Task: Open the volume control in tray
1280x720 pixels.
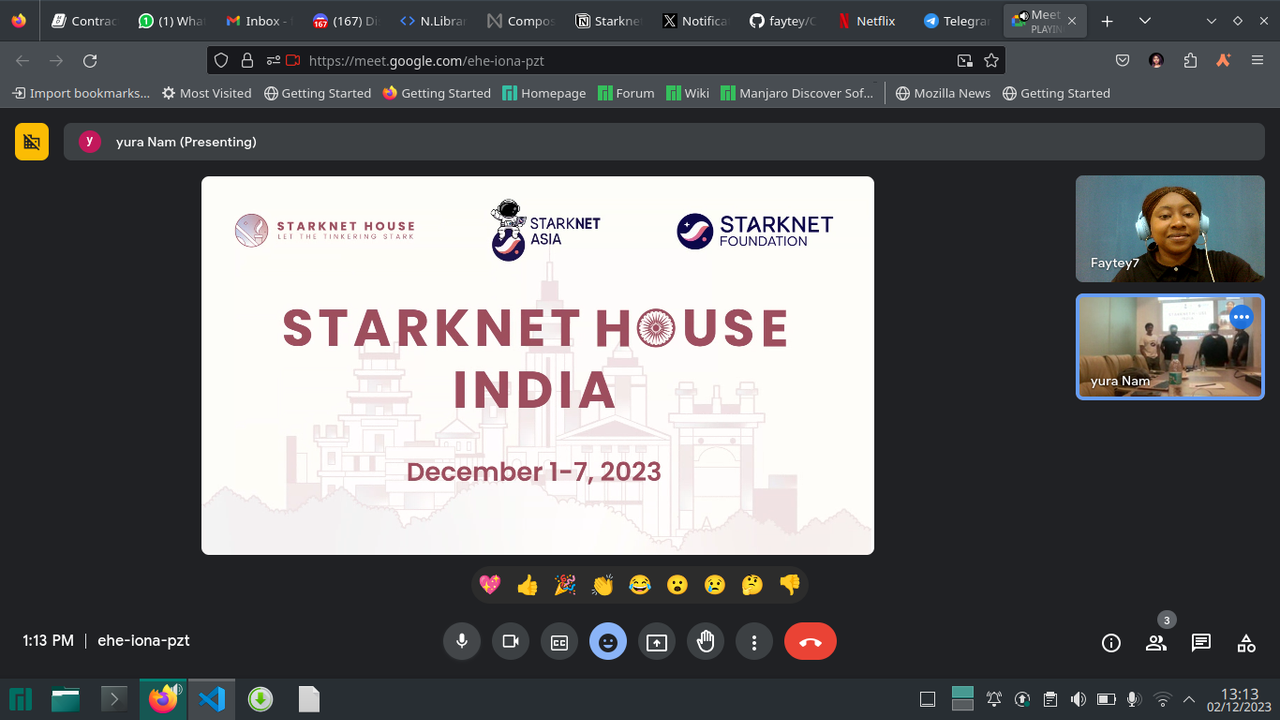Action: click(1078, 699)
